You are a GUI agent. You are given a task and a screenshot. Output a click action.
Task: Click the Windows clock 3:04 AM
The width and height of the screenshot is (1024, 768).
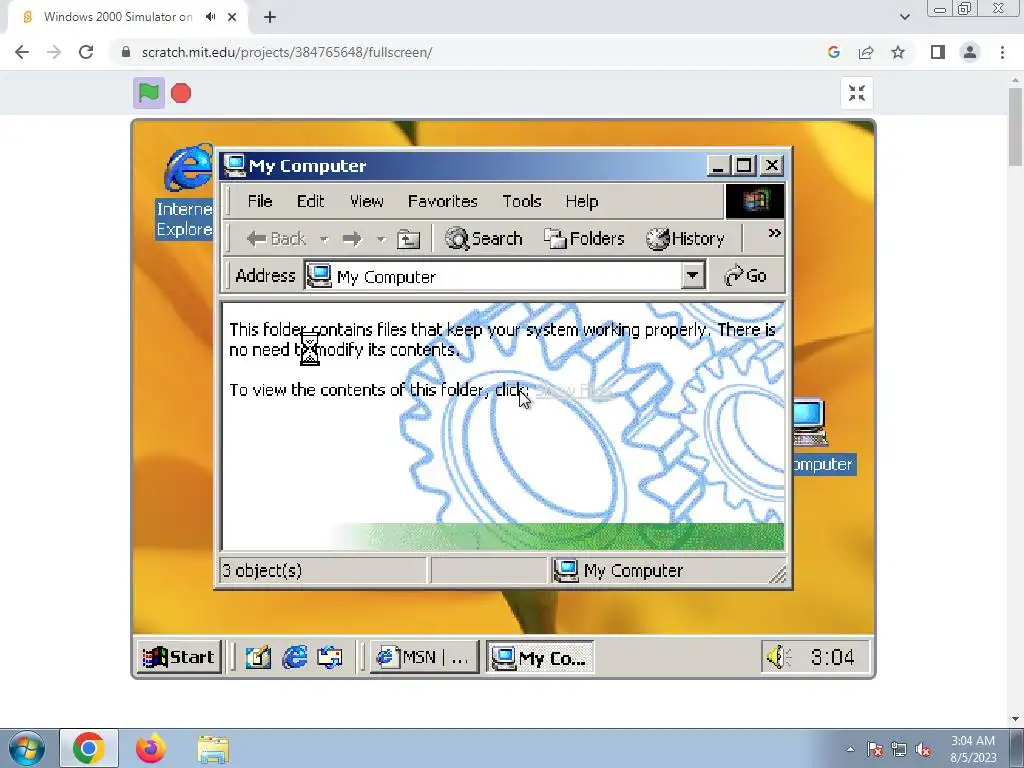pos(973,749)
